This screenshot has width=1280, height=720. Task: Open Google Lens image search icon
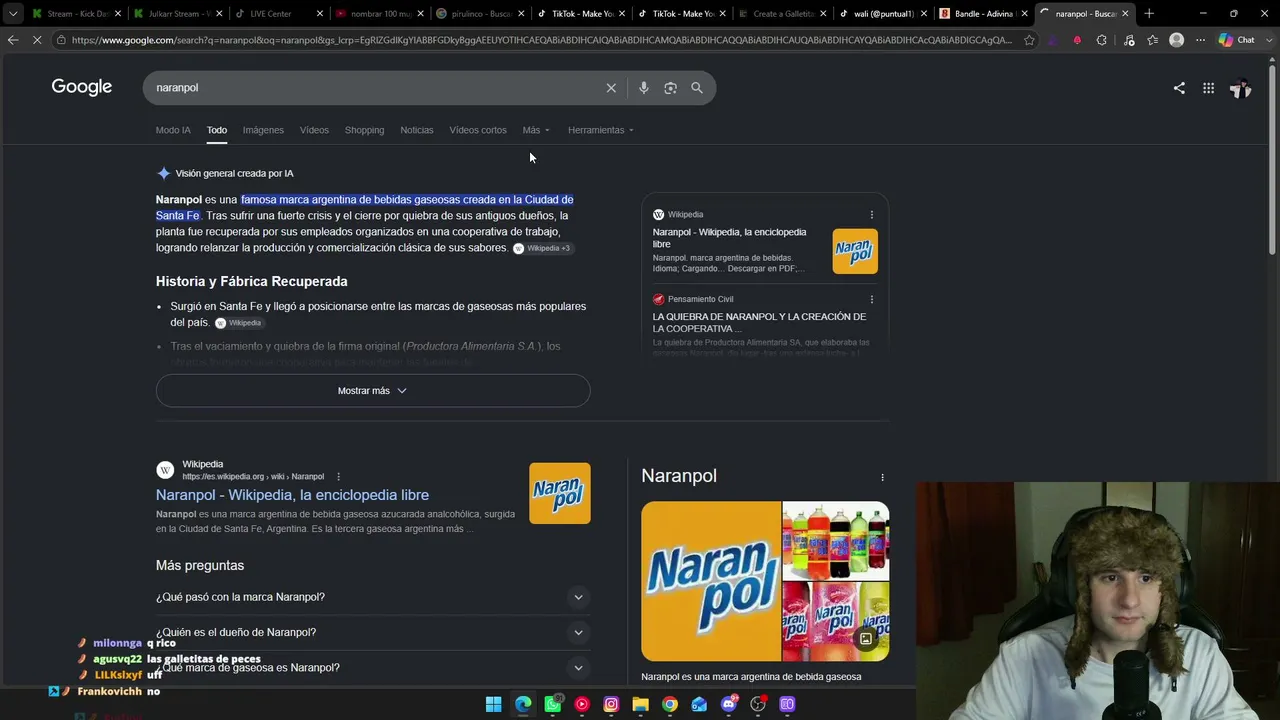[670, 88]
